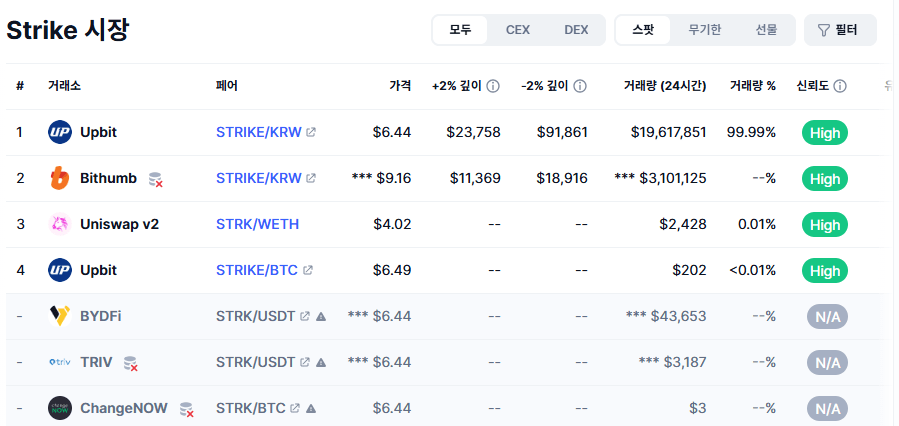
Task: Click the $91,861 depth value
Action: click(562, 132)
